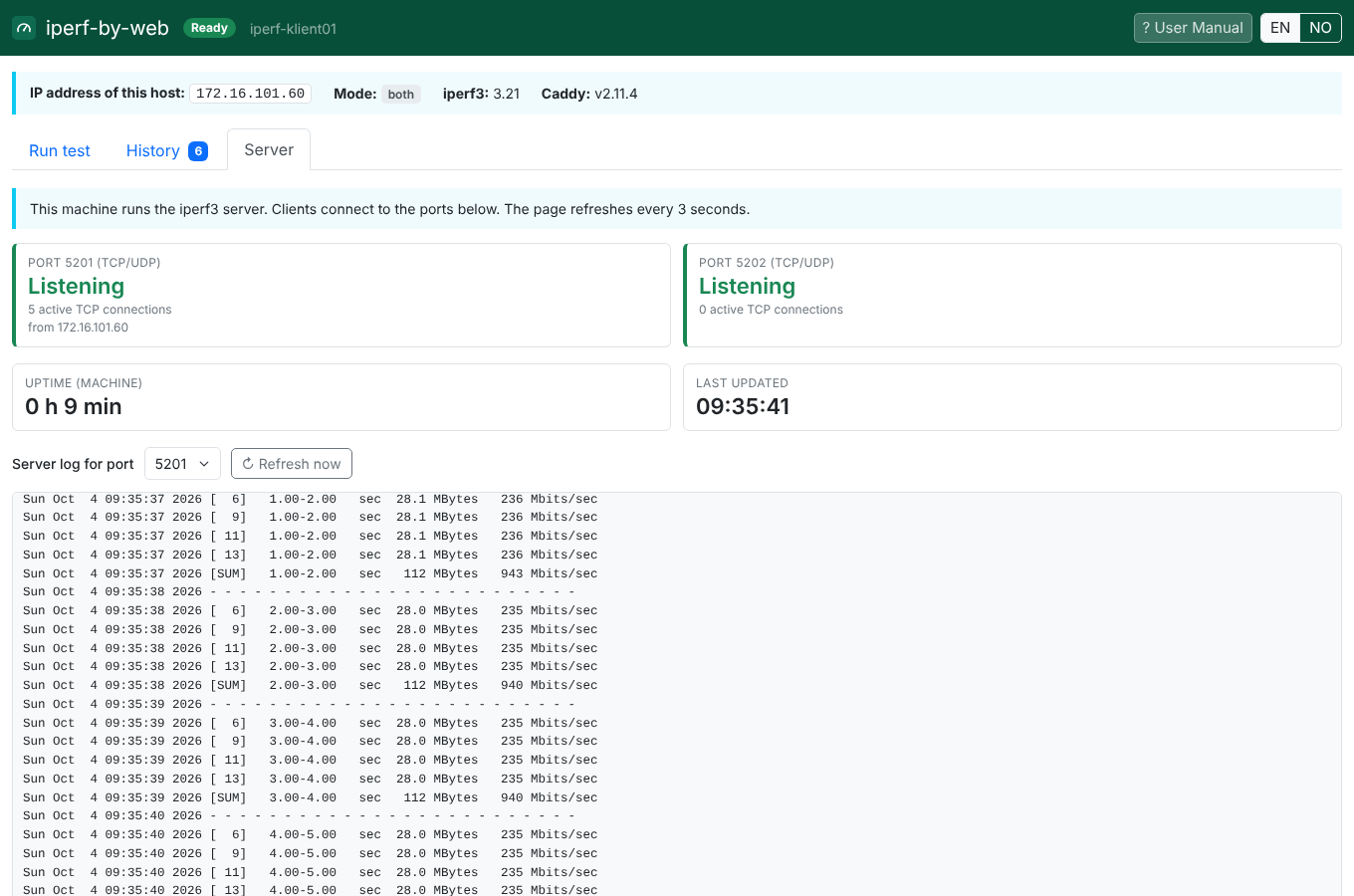The image size is (1354, 896).
Task: Click the Caddy version v2.11.4
Action: (616, 94)
